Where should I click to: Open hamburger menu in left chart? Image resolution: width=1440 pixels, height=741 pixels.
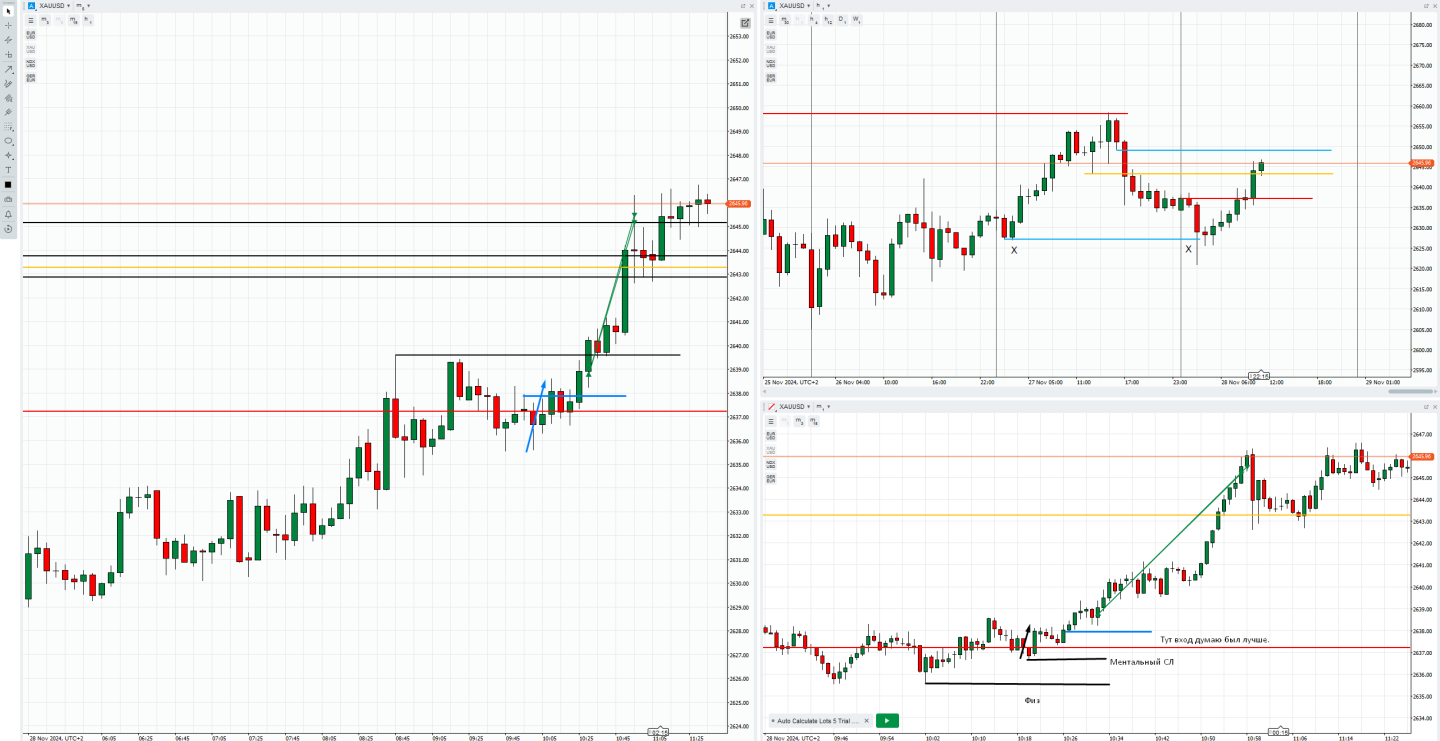tap(30, 20)
